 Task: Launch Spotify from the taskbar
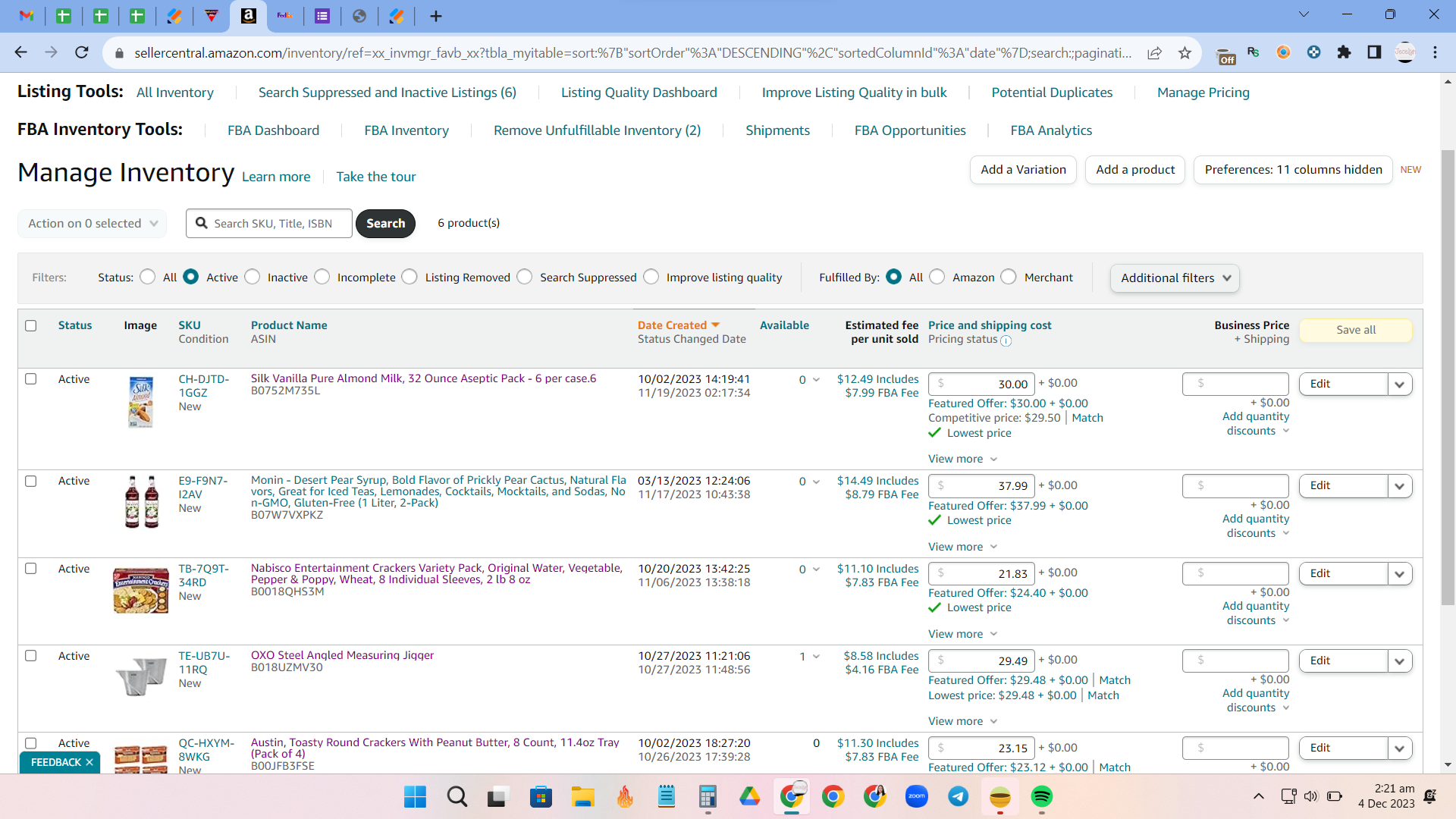1041,797
